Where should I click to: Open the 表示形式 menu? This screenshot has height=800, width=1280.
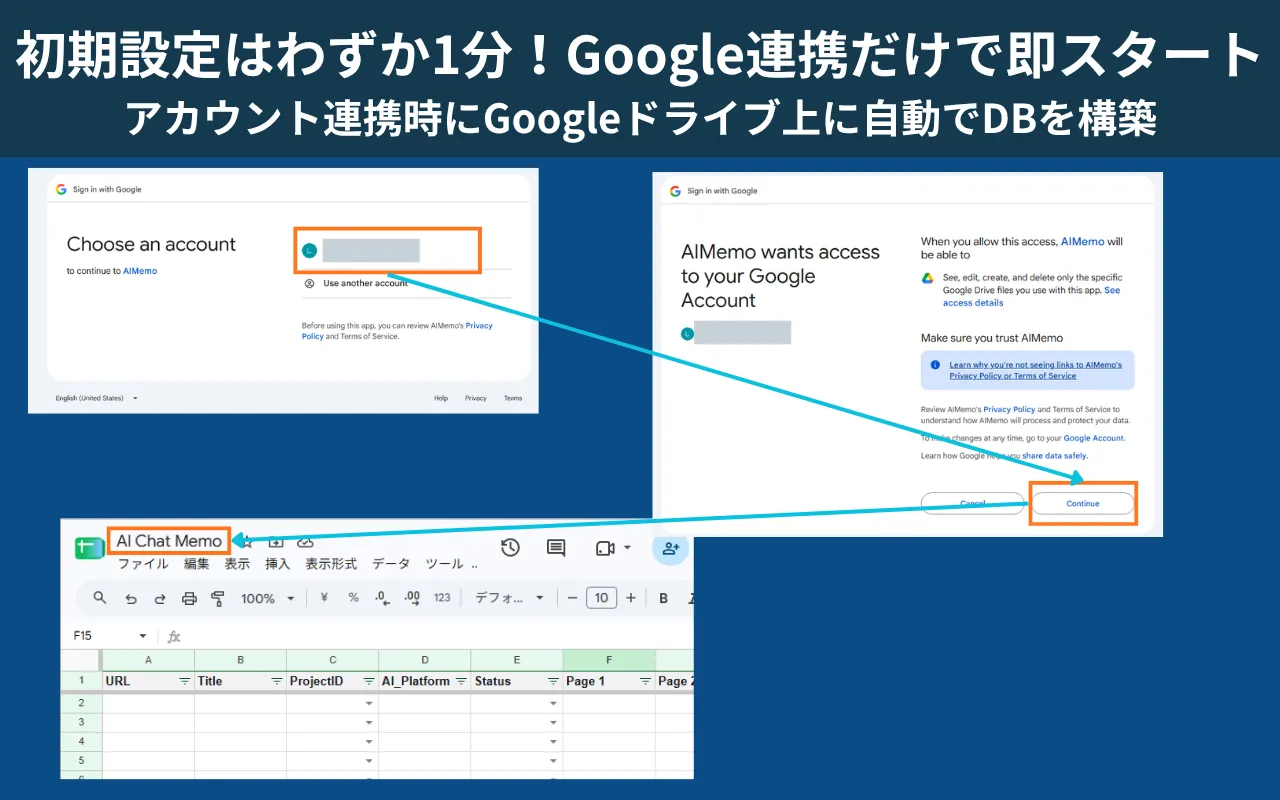click(x=331, y=564)
